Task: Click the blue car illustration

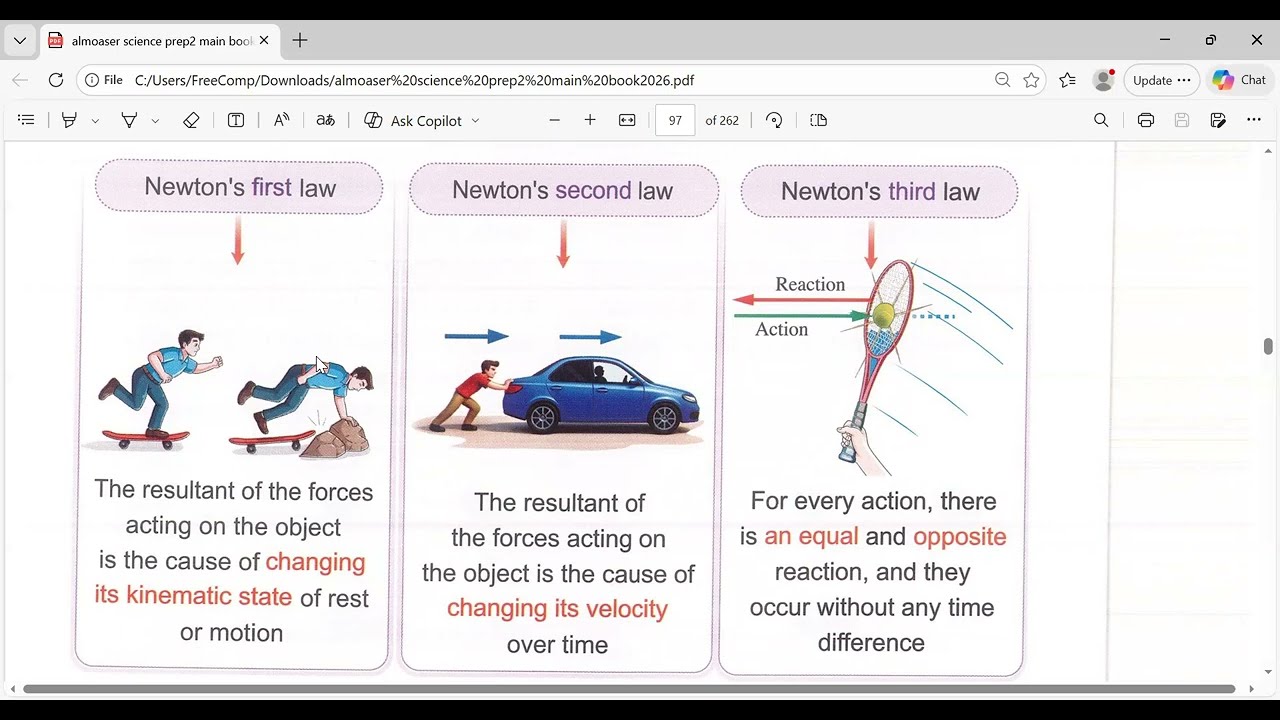Action: coord(601,394)
